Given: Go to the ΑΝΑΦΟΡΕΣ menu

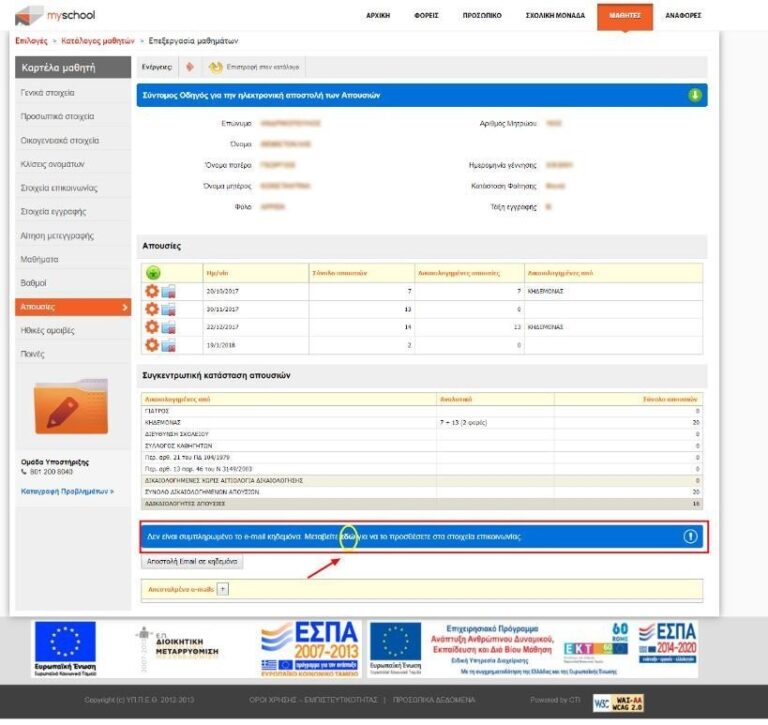Looking at the screenshot, I should click(x=683, y=16).
